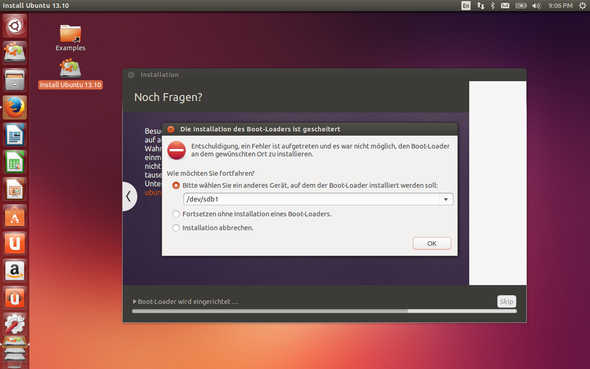Open the keyboard layout indicator
Viewport: 590px width, 369px height.
click(466, 6)
